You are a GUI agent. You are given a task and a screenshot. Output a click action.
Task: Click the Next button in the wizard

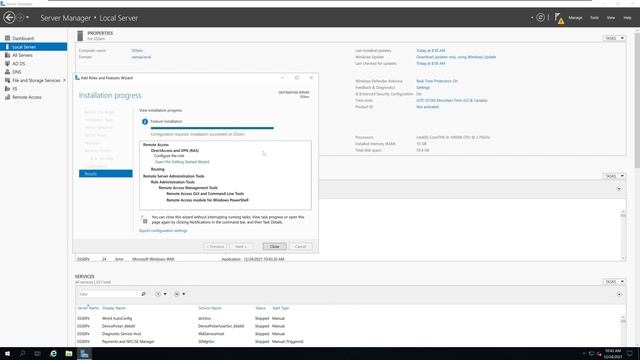(x=241, y=247)
